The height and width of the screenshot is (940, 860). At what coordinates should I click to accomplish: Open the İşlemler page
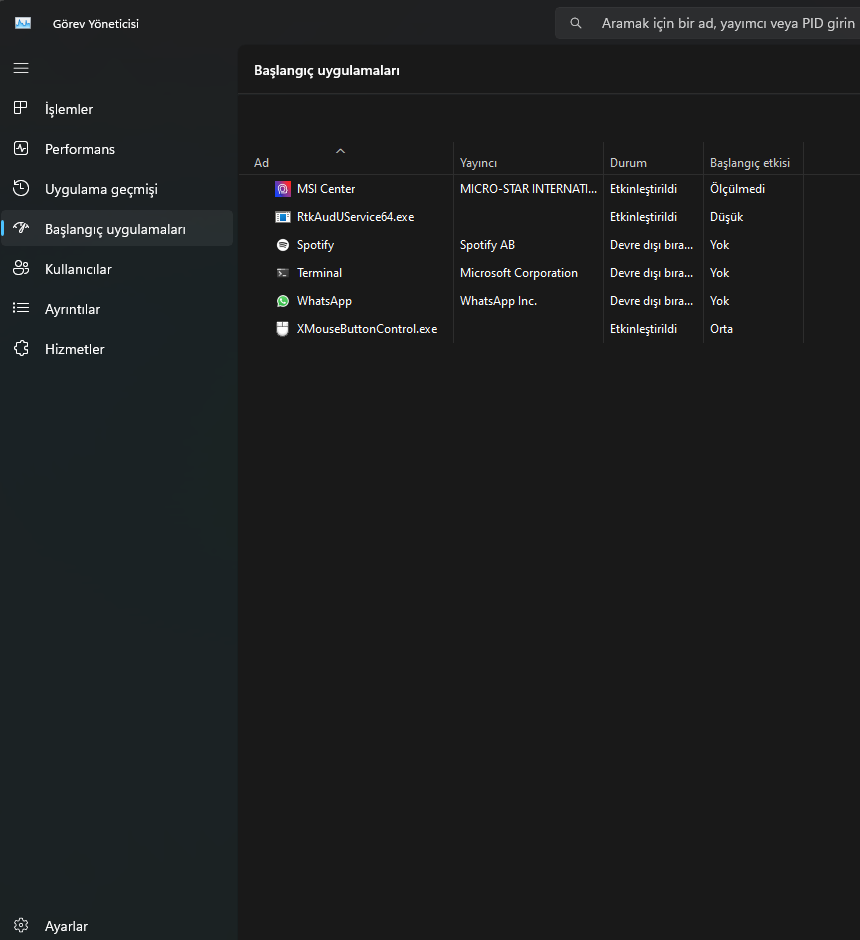click(x=69, y=109)
